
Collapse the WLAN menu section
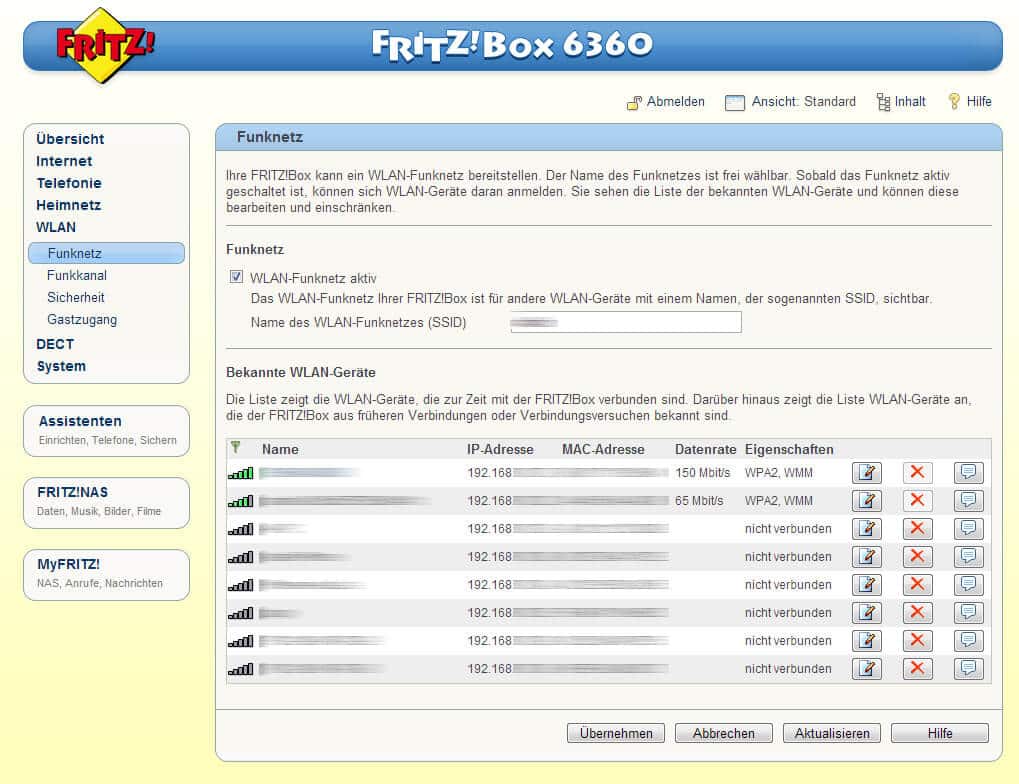56,228
